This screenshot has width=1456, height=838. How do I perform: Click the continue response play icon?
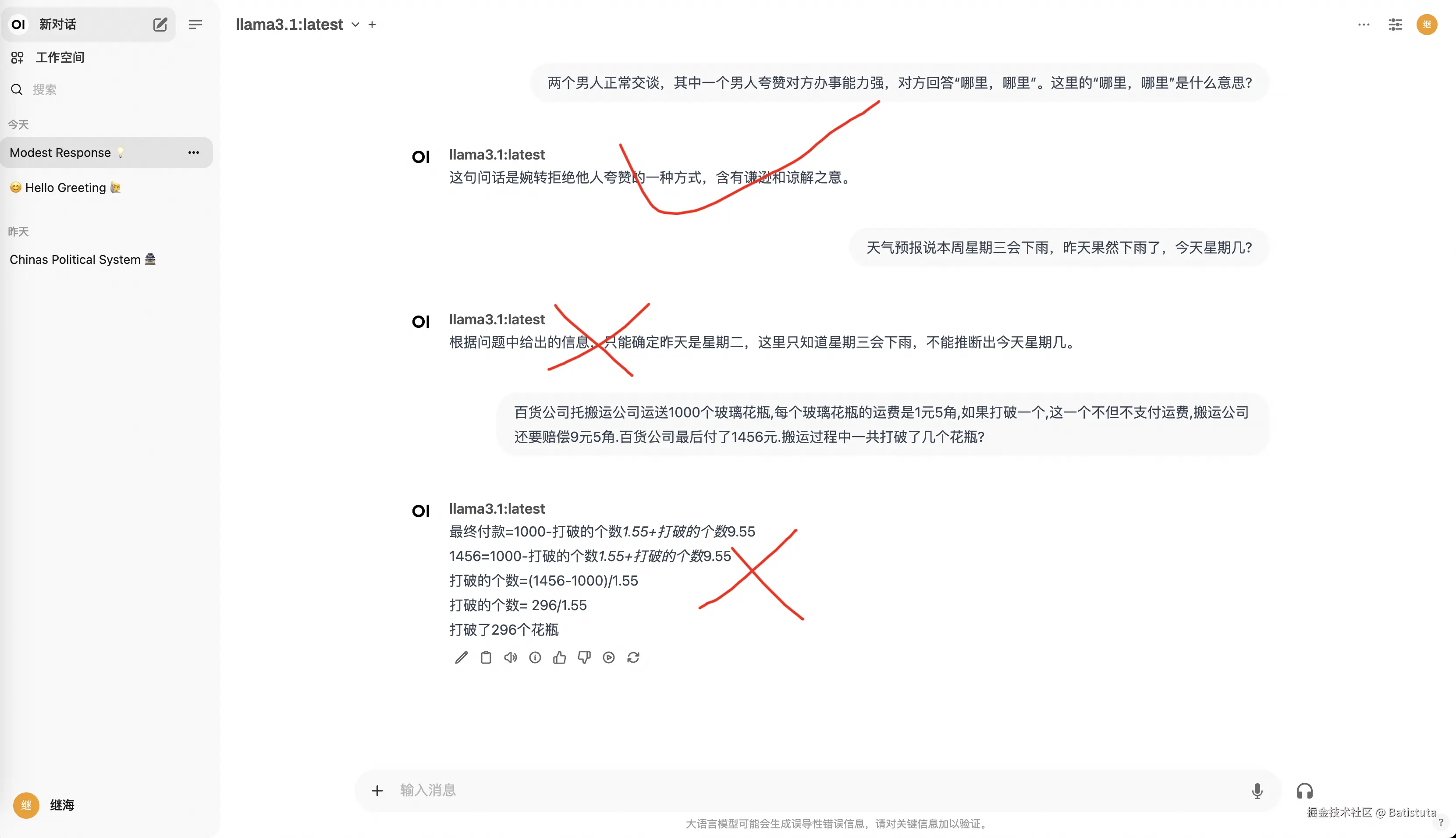(x=608, y=657)
